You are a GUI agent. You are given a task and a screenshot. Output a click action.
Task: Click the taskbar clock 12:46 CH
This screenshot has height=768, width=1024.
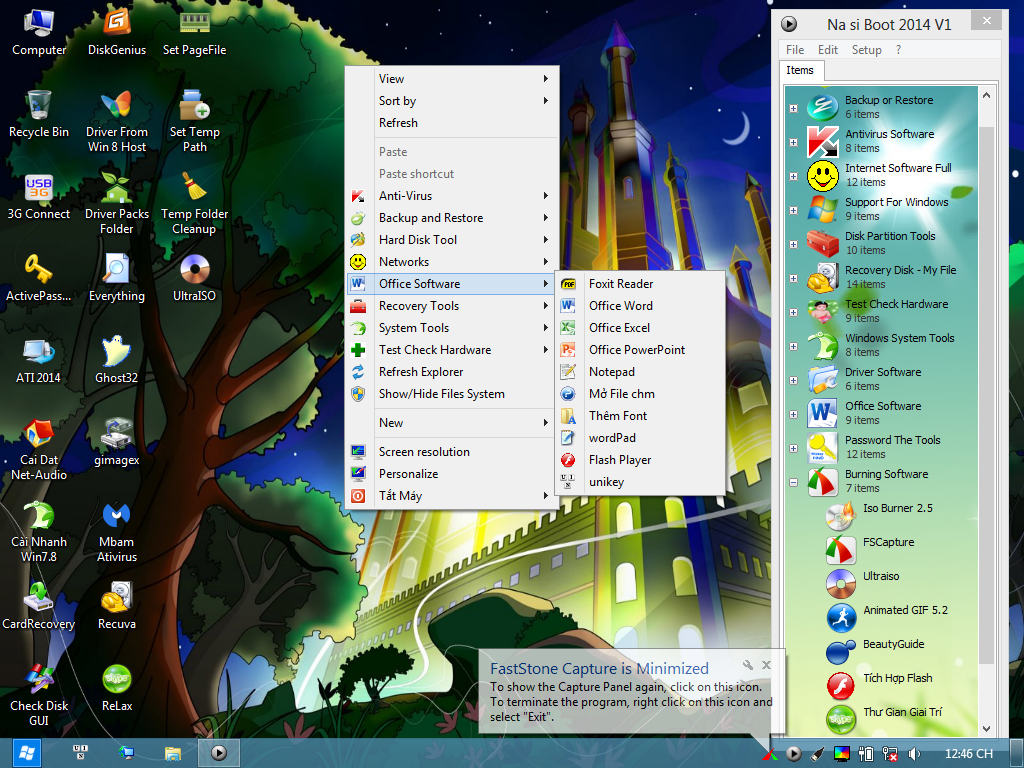tap(968, 754)
